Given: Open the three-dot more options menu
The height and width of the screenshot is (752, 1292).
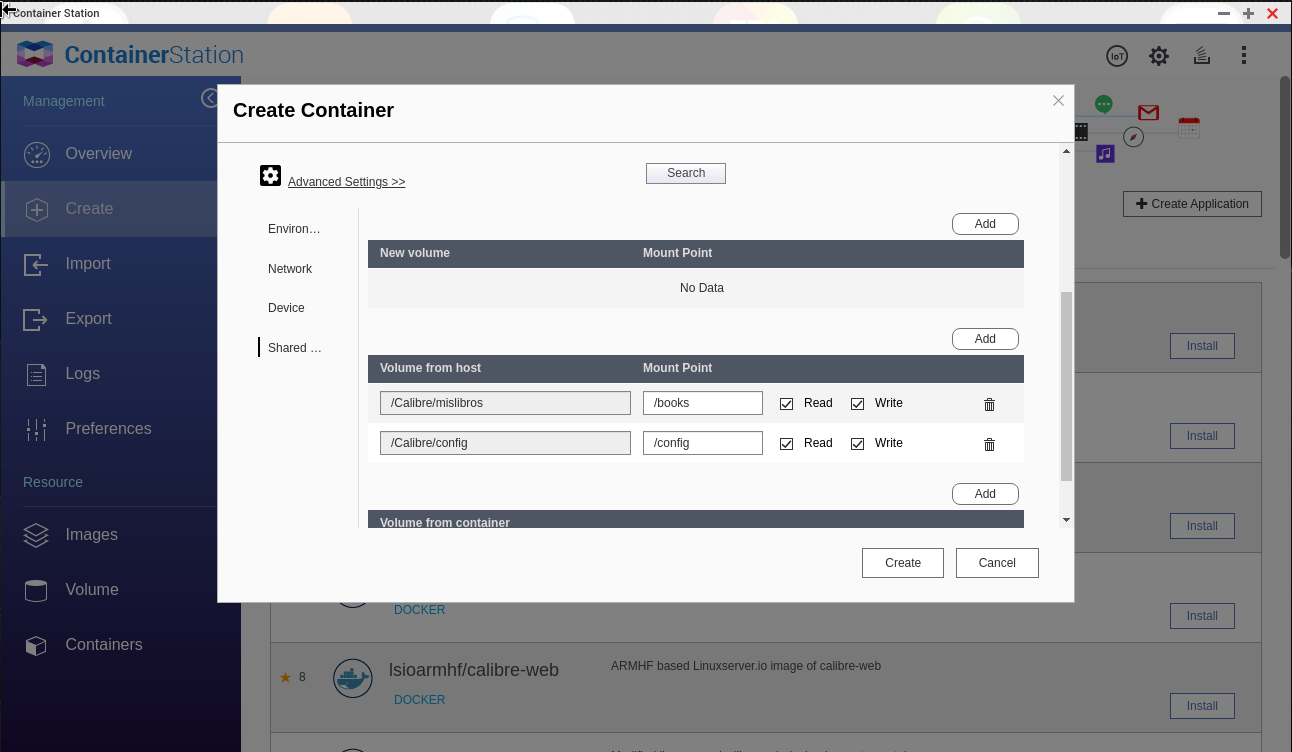Looking at the screenshot, I should tap(1244, 56).
